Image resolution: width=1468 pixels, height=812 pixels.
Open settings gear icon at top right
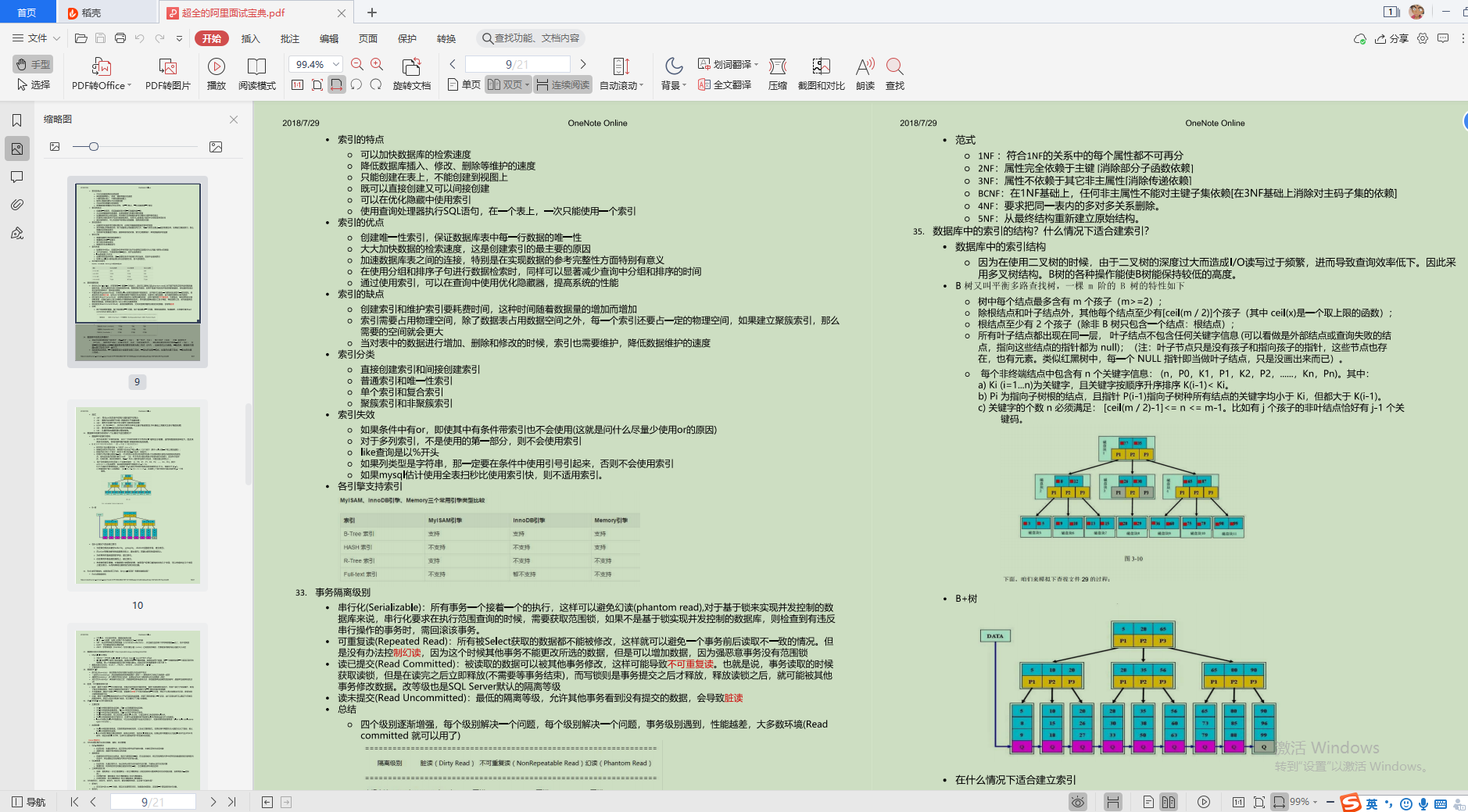point(1423,38)
